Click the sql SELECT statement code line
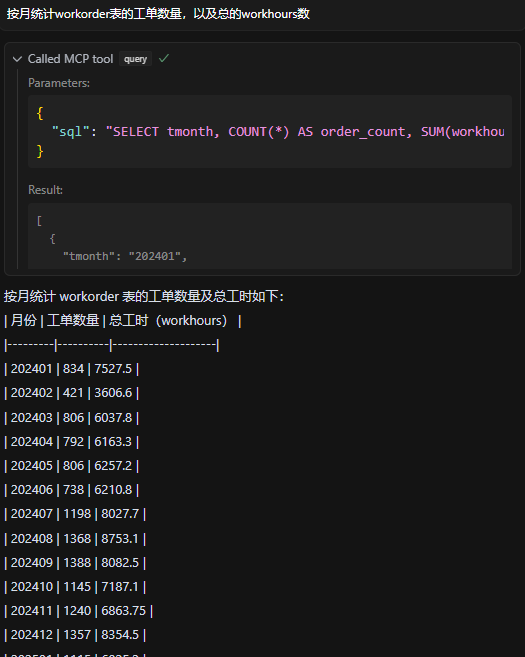525x657 pixels. click(x=278, y=132)
